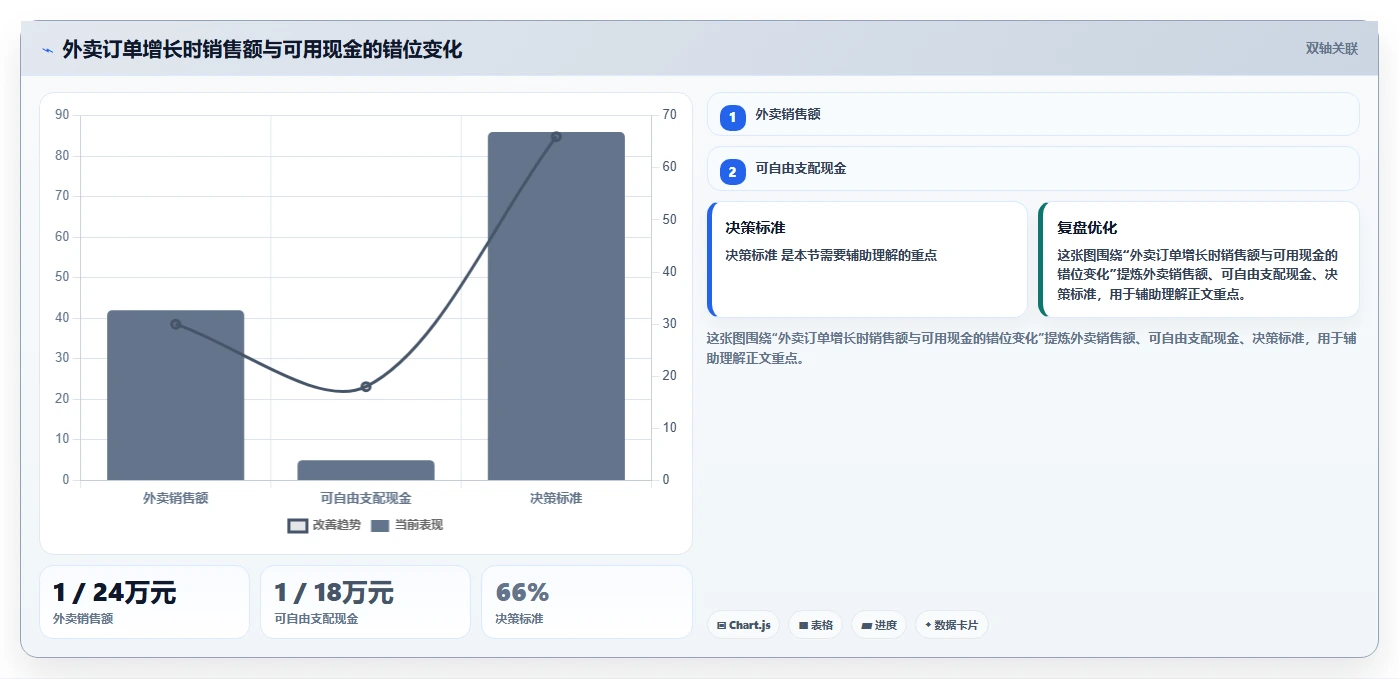Open the 可自由支配现金 list item
1399x679 pixels.
[1033, 169]
